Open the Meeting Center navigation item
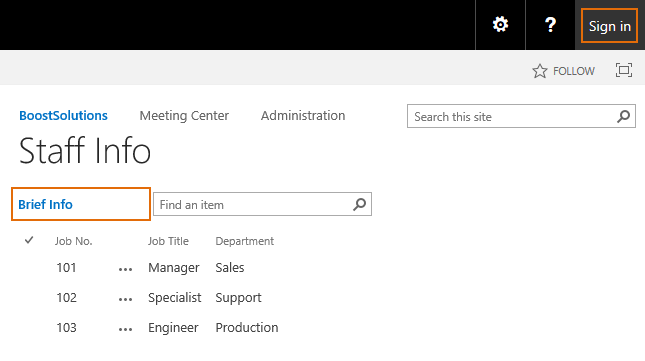Image resolution: width=645 pixels, height=361 pixels. click(x=184, y=116)
